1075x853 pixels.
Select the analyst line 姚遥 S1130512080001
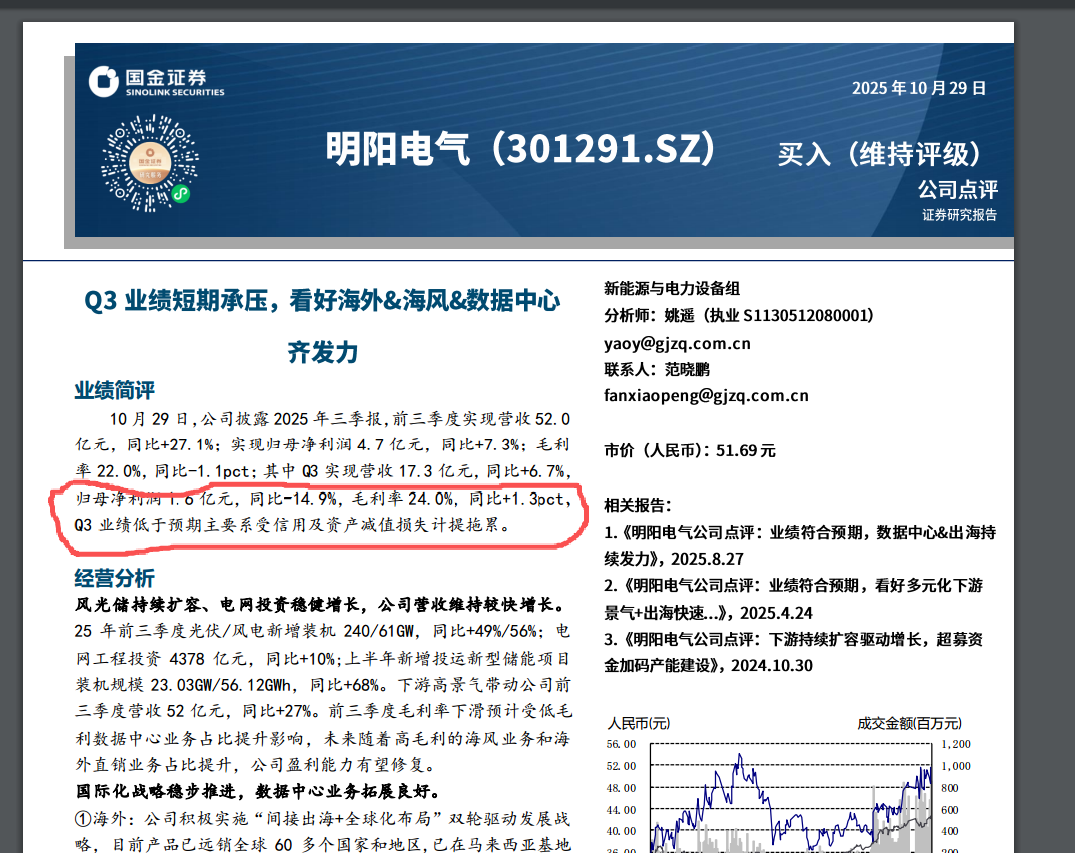click(739, 315)
